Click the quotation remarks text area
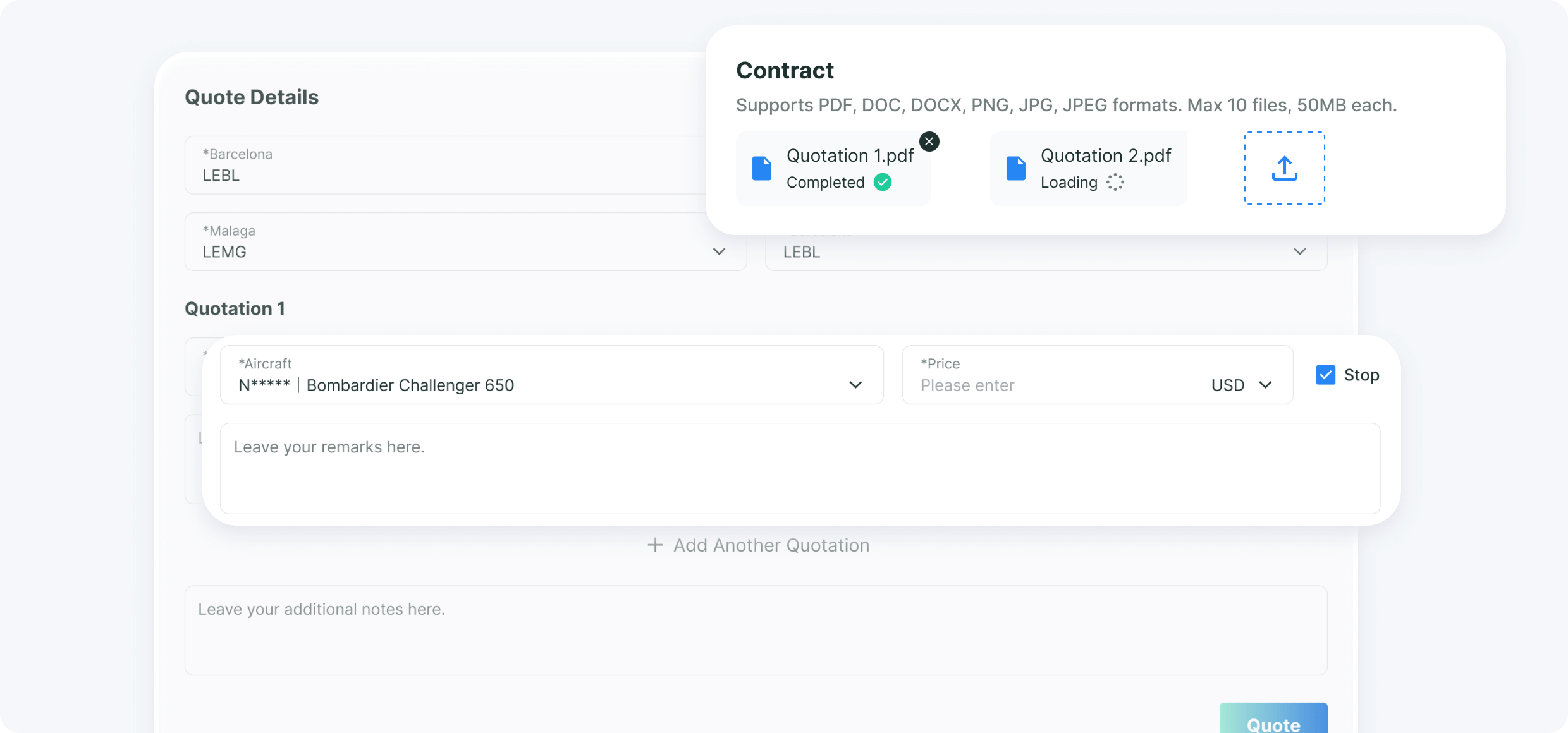The width and height of the screenshot is (1568, 733). (x=800, y=468)
